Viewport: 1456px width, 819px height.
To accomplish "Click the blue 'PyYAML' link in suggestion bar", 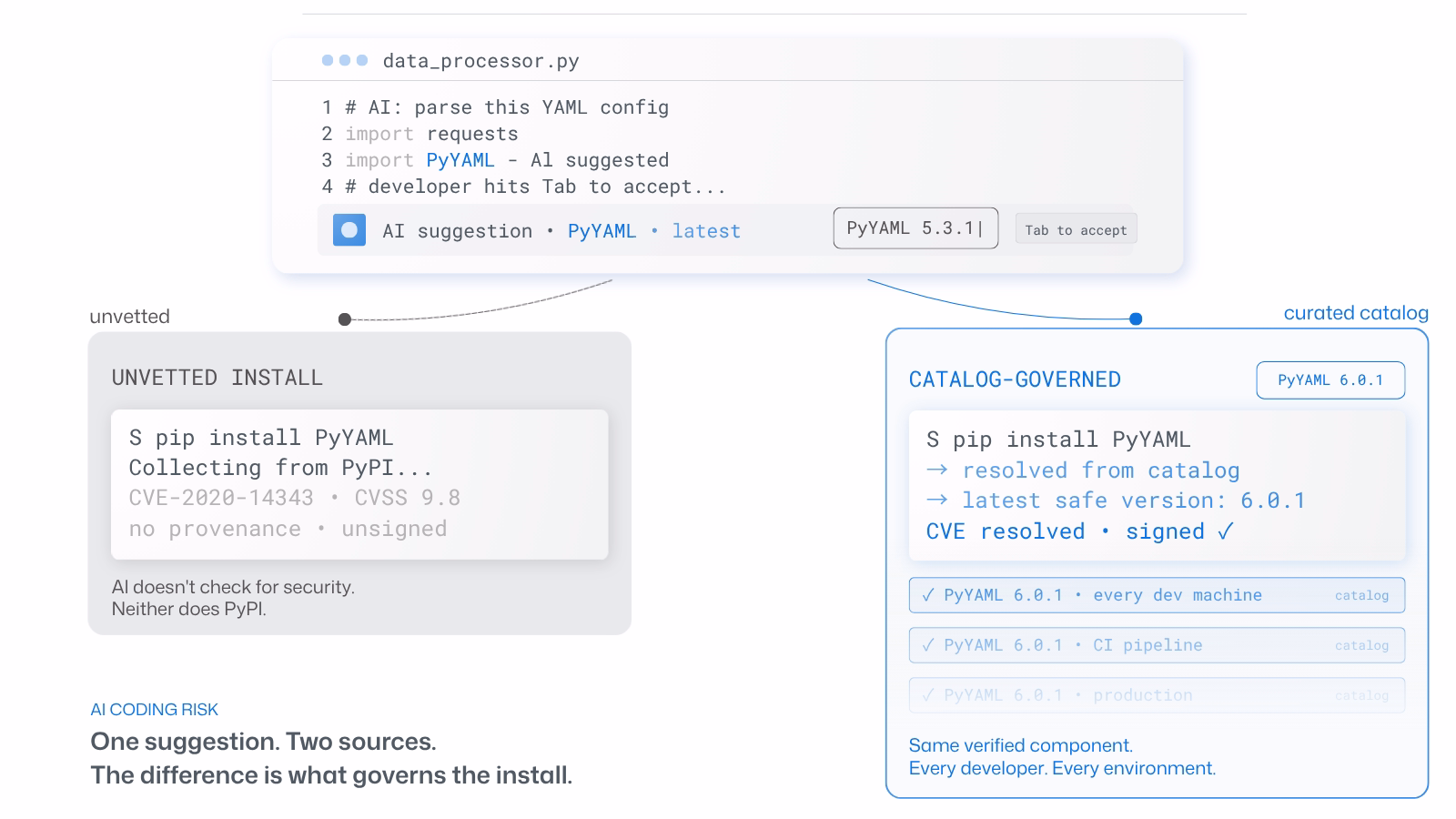I will [602, 231].
